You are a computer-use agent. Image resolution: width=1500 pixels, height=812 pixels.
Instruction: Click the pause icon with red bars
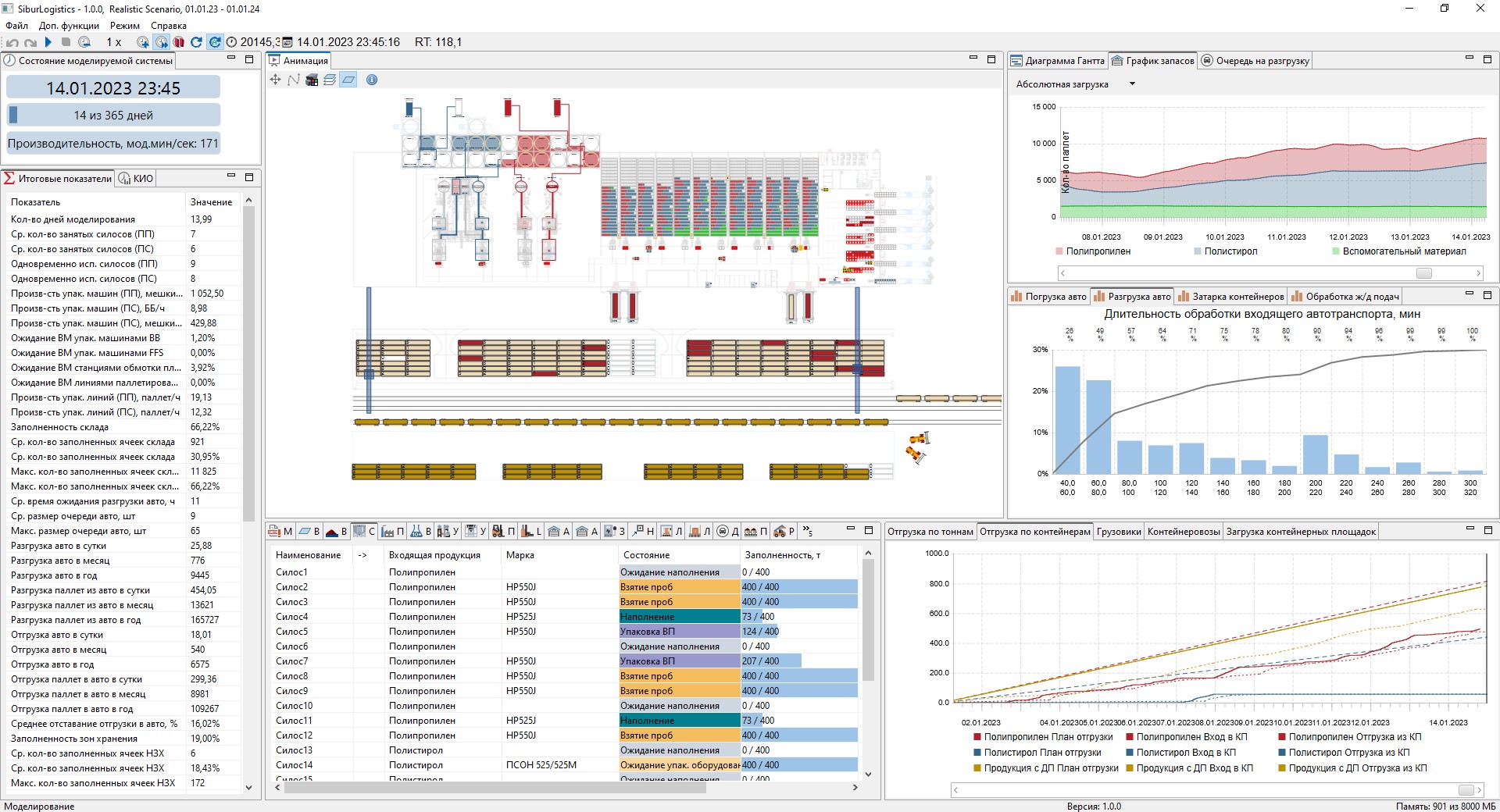(179, 42)
